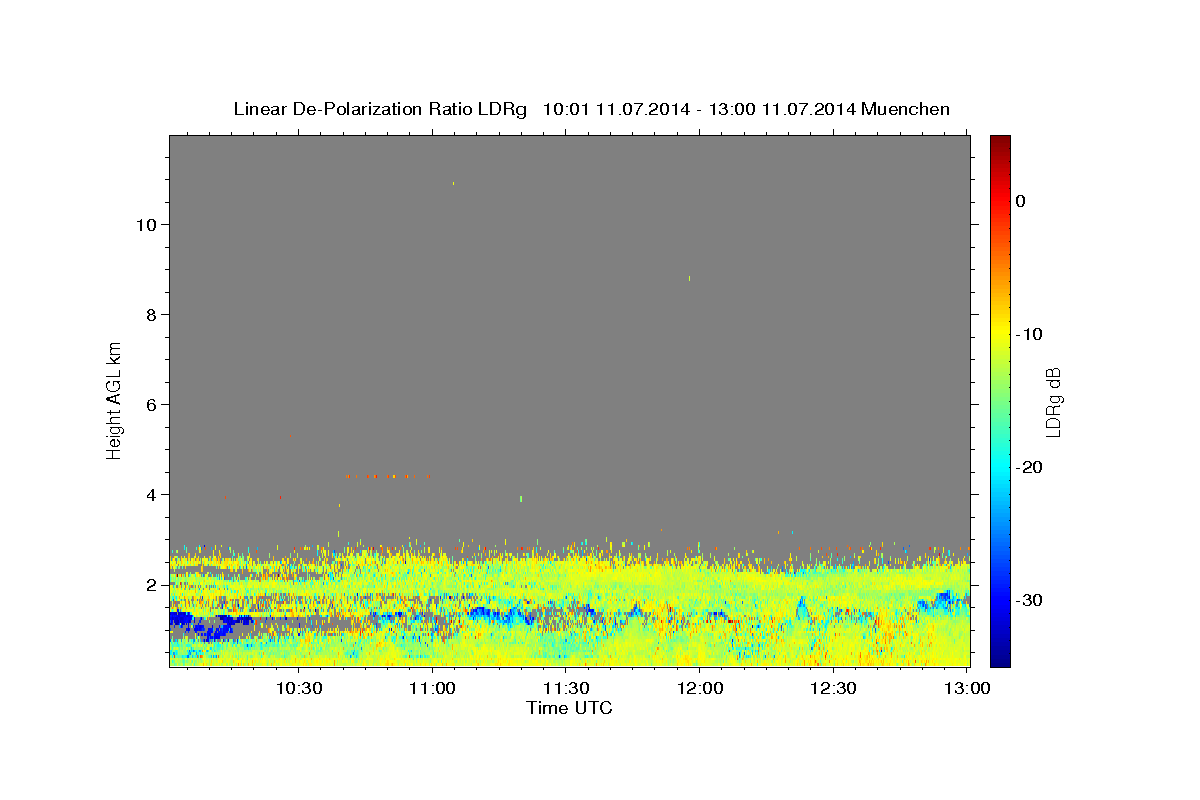Image resolution: width=1200 pixels, height=800 pixels.
Task: Click the '12:30' time tick label
Action: 832,688
